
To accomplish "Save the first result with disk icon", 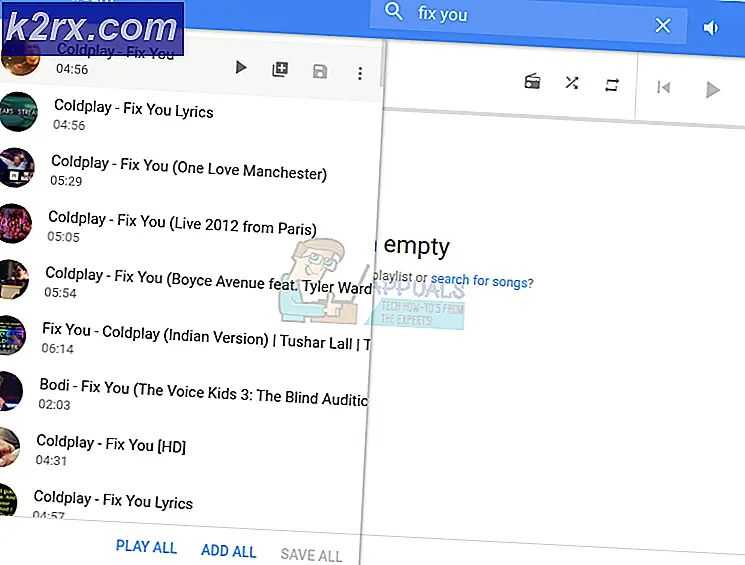I will [320, 71].
